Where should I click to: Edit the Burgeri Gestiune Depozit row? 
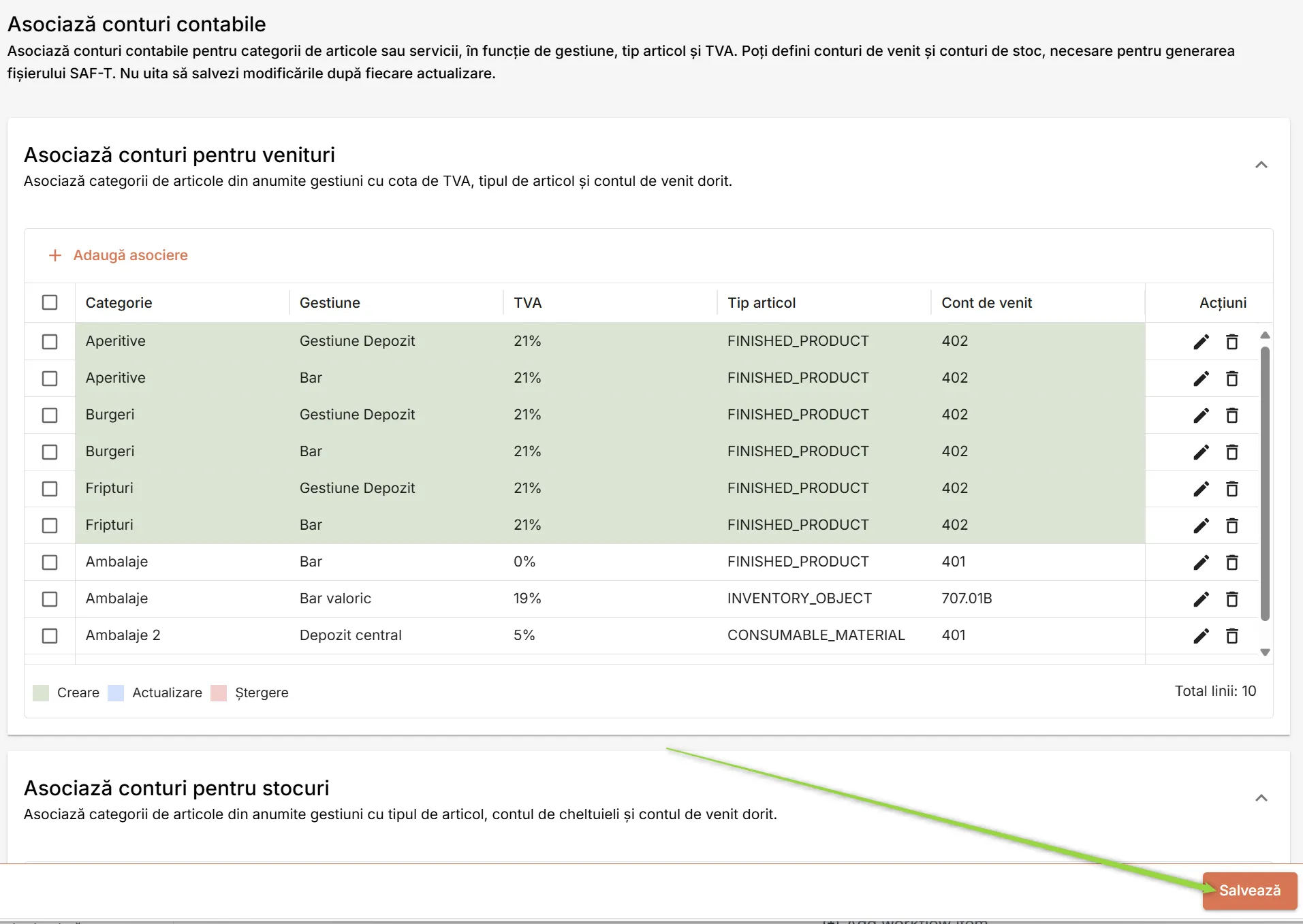pyautogui.click(x=1201, y=415)
